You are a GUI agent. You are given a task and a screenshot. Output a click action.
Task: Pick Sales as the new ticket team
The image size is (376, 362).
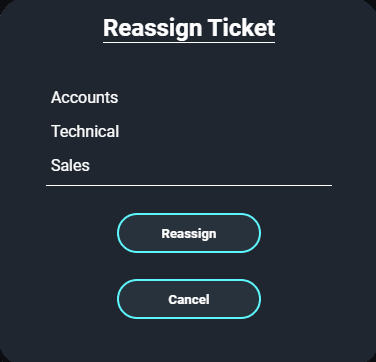(x=189, y=165)
